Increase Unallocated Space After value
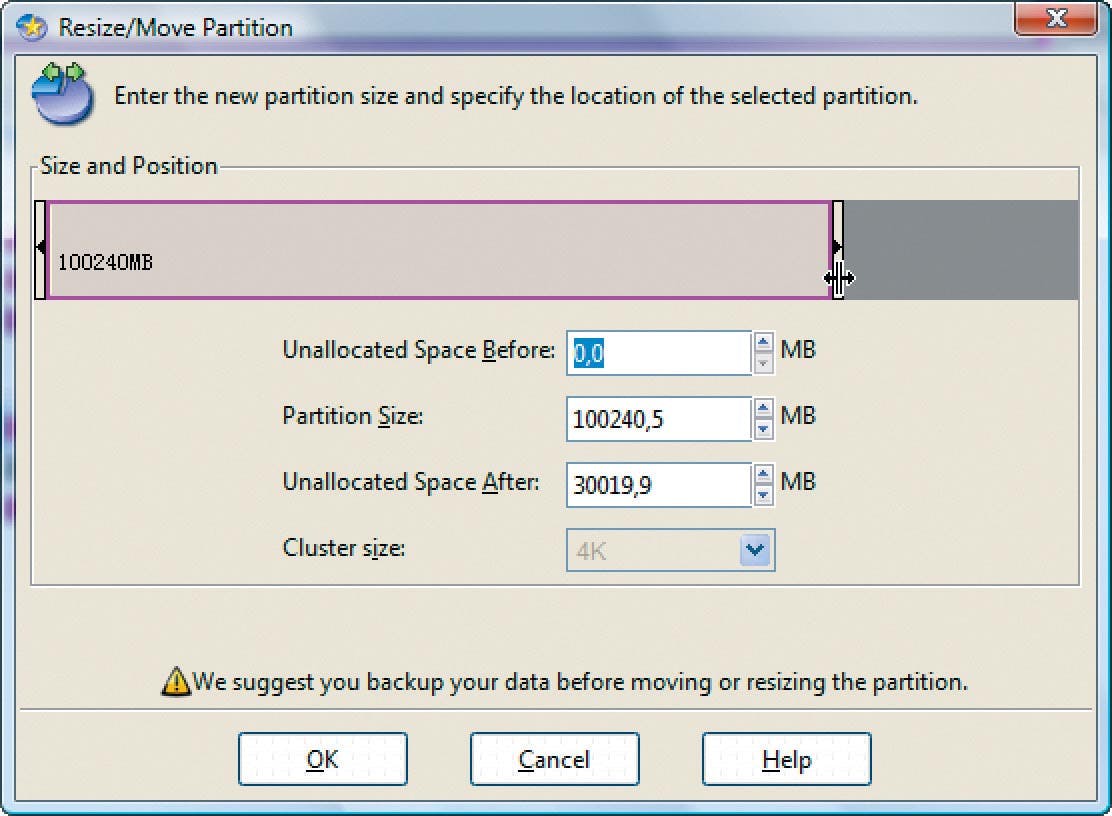The width and height of the screenshot is (1112, 816). pos(764,475)
